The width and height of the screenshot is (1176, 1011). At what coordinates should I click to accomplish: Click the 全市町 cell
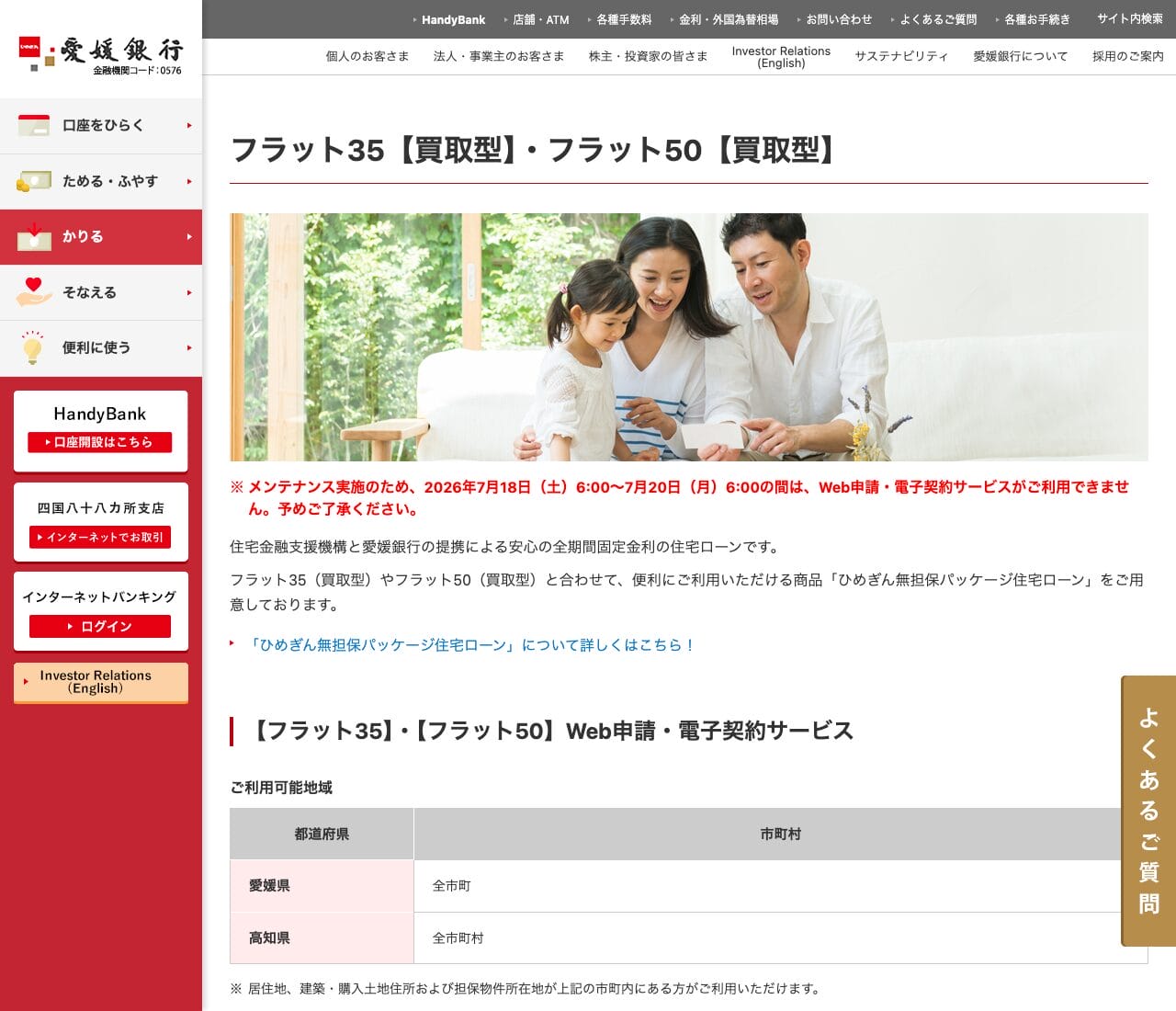781,886
